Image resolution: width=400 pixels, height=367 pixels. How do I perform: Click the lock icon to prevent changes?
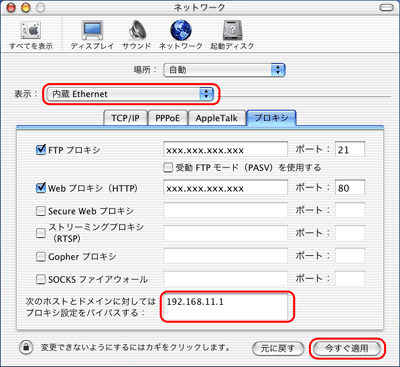click(26, 347)
